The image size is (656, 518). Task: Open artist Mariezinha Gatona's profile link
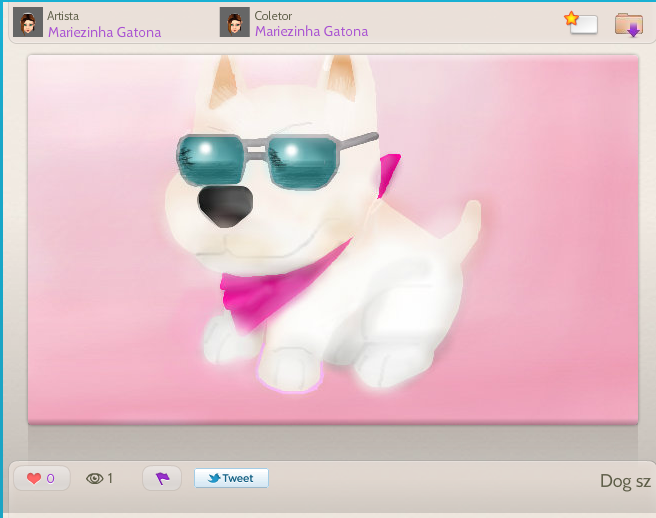(x=104, y=32)
